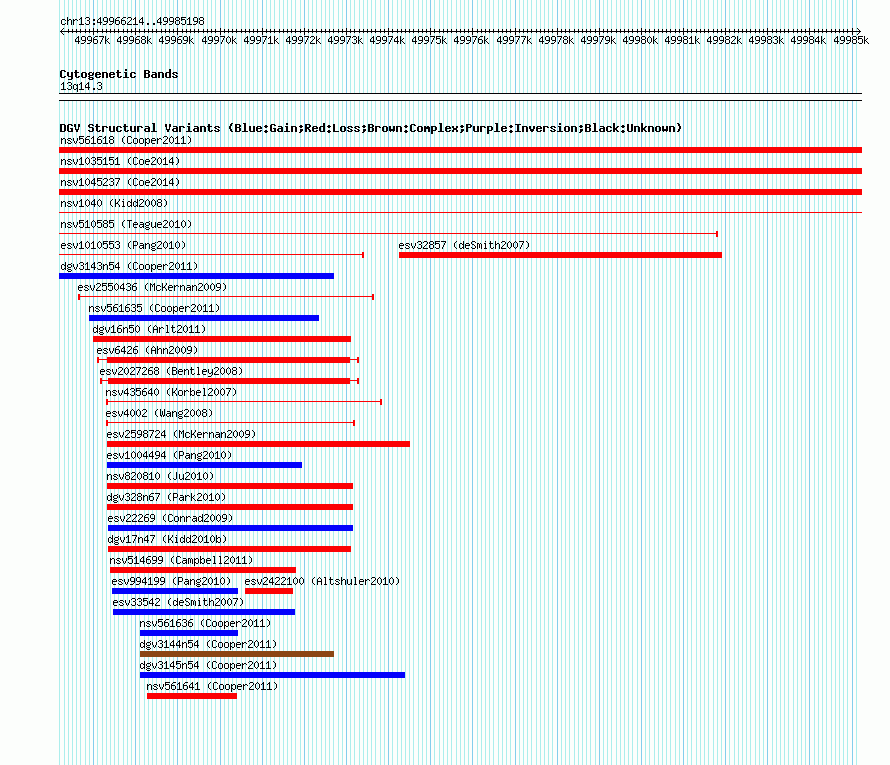Click esv2027268 (Bentley2008) label
The width and height of the screenshot is (890, 765).
(x=171, y=371)
